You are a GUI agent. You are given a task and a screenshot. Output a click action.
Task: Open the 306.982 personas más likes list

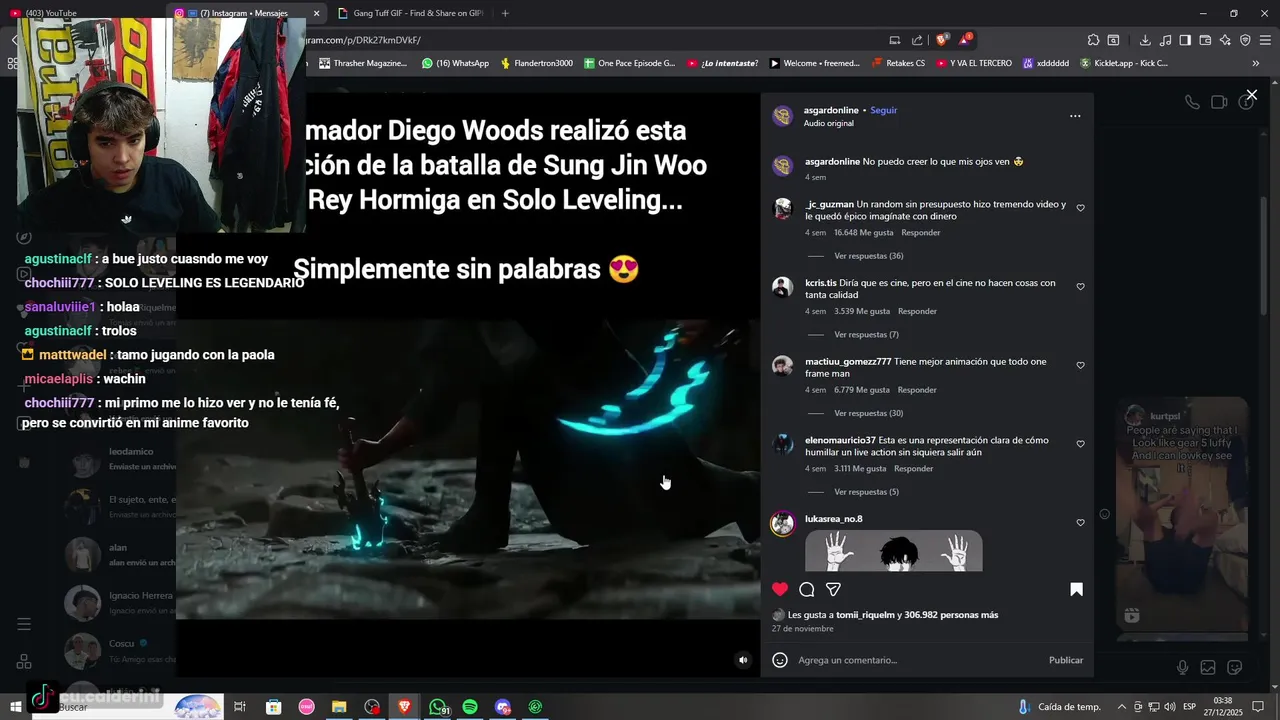pos(951,615)
